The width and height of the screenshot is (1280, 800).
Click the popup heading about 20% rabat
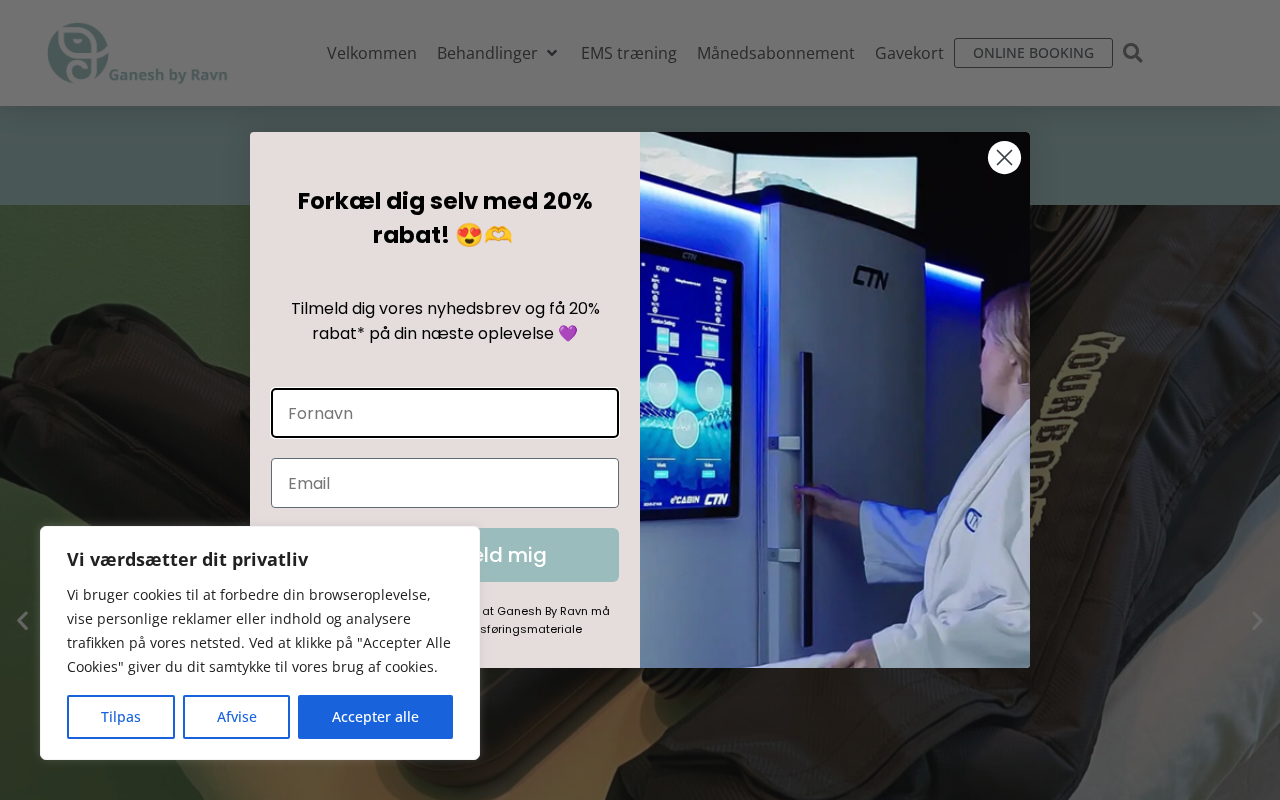point(445,218)
